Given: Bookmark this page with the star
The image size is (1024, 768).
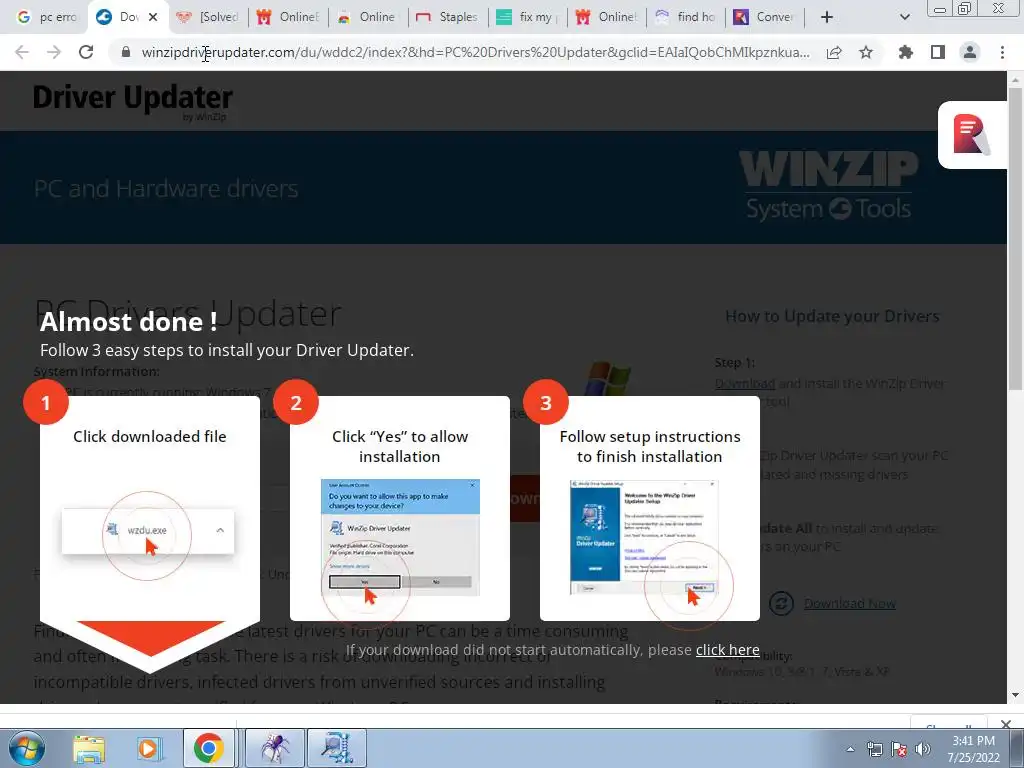Looking at the screenshot, I should (866, 52).
